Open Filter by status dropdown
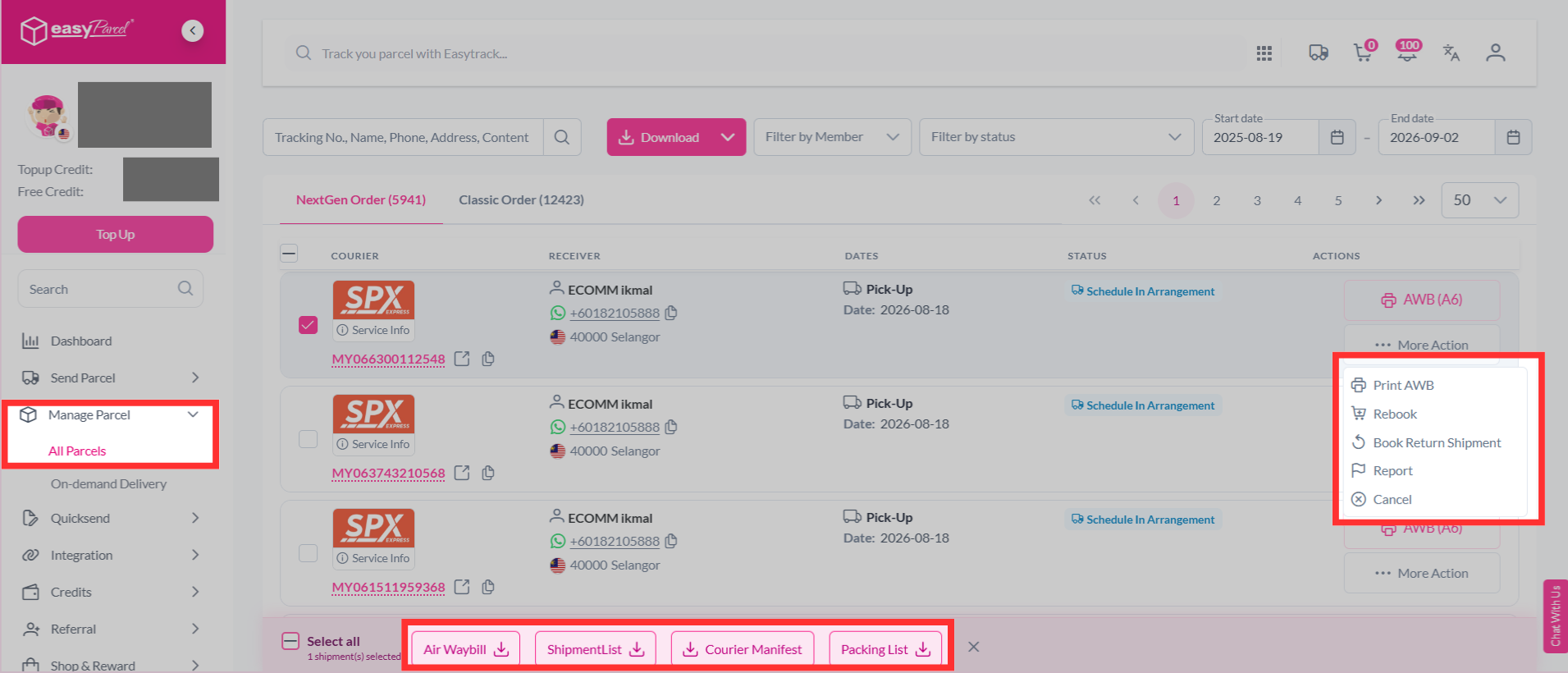Image resolution: width=1568 pixels, height=673 pixels. [x=1056, y=137]
